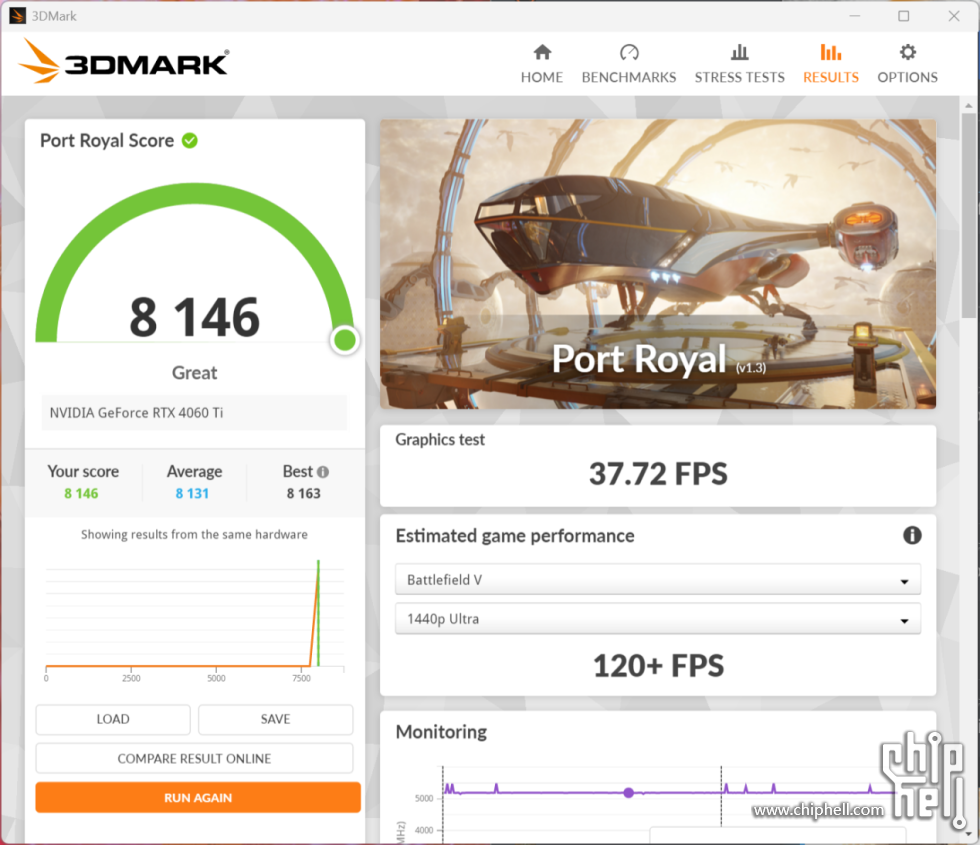Click the purple marker dot on the monitoring graph
980x845 pixels.
coord(629,792)
